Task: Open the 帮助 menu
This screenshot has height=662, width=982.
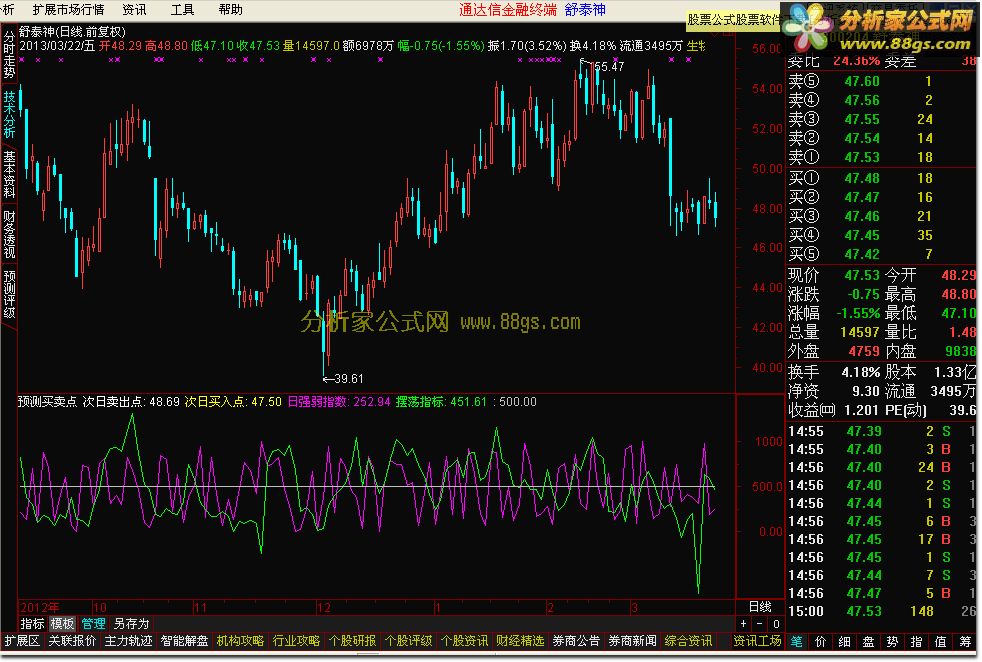Action: coord(230,9)
